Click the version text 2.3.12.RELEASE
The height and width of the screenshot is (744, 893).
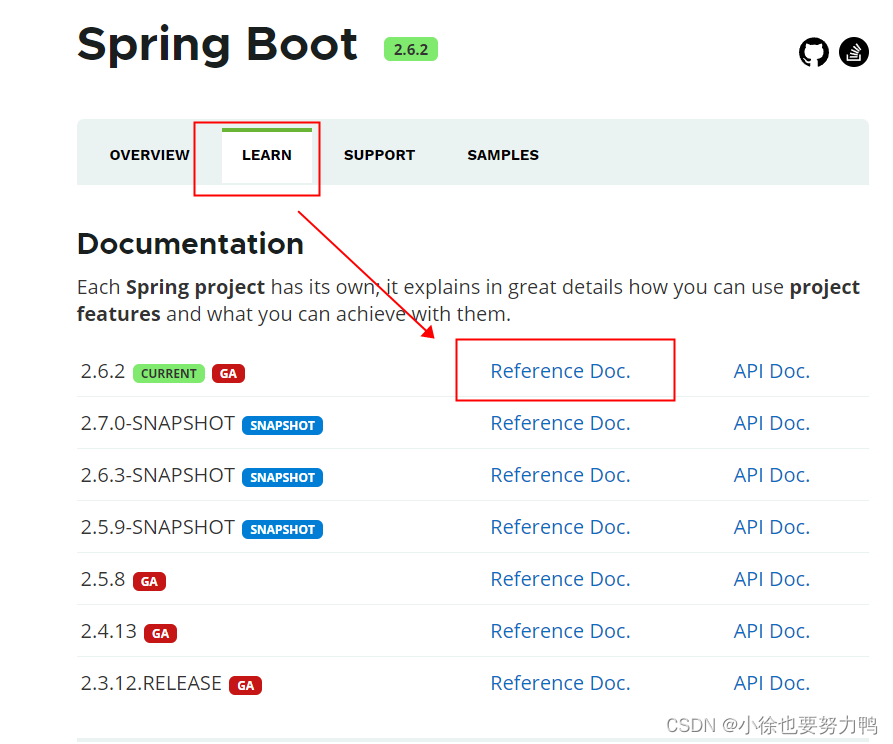(x=151, y=683)
